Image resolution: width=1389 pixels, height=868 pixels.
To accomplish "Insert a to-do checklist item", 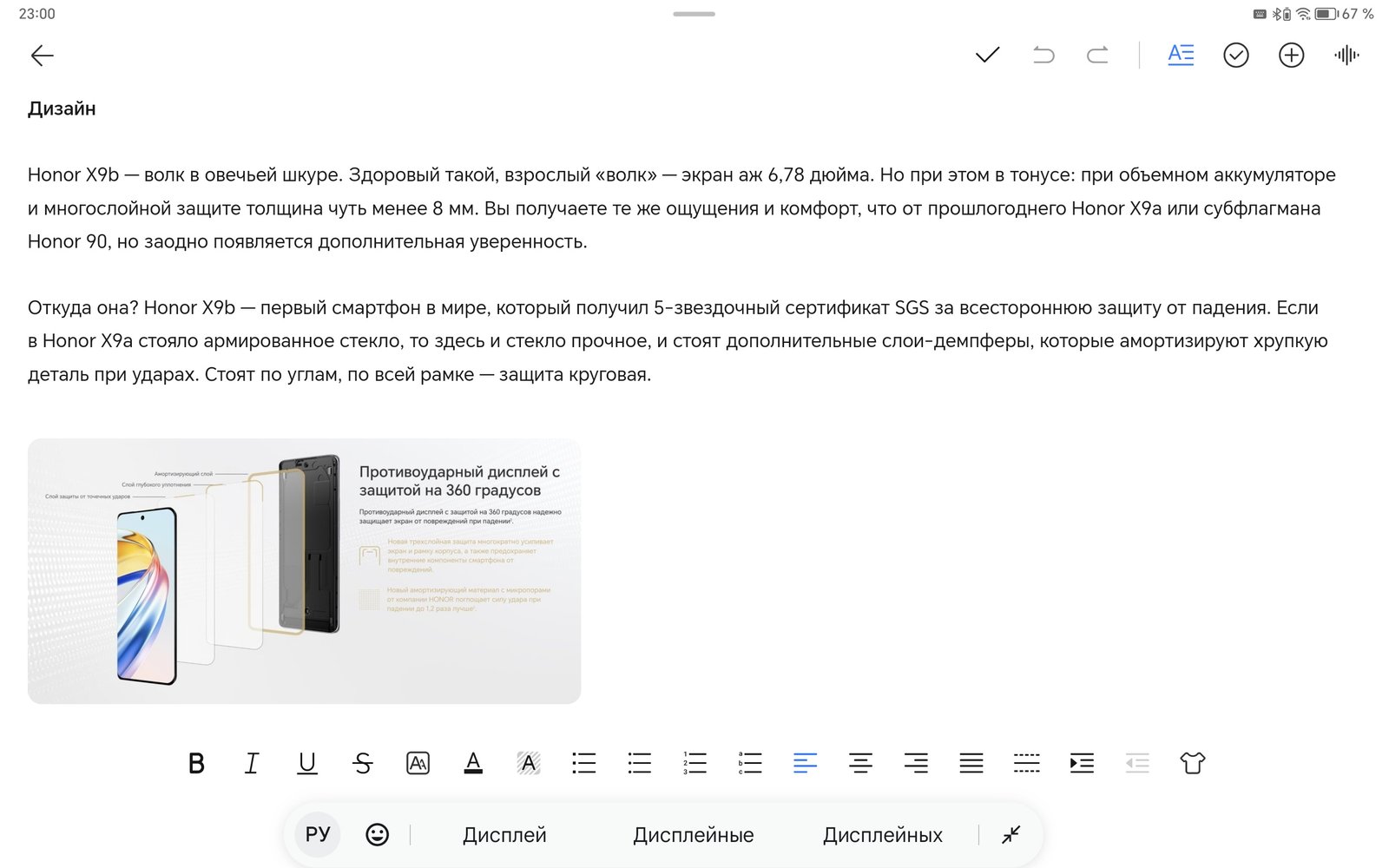I will pos(1236,56).
